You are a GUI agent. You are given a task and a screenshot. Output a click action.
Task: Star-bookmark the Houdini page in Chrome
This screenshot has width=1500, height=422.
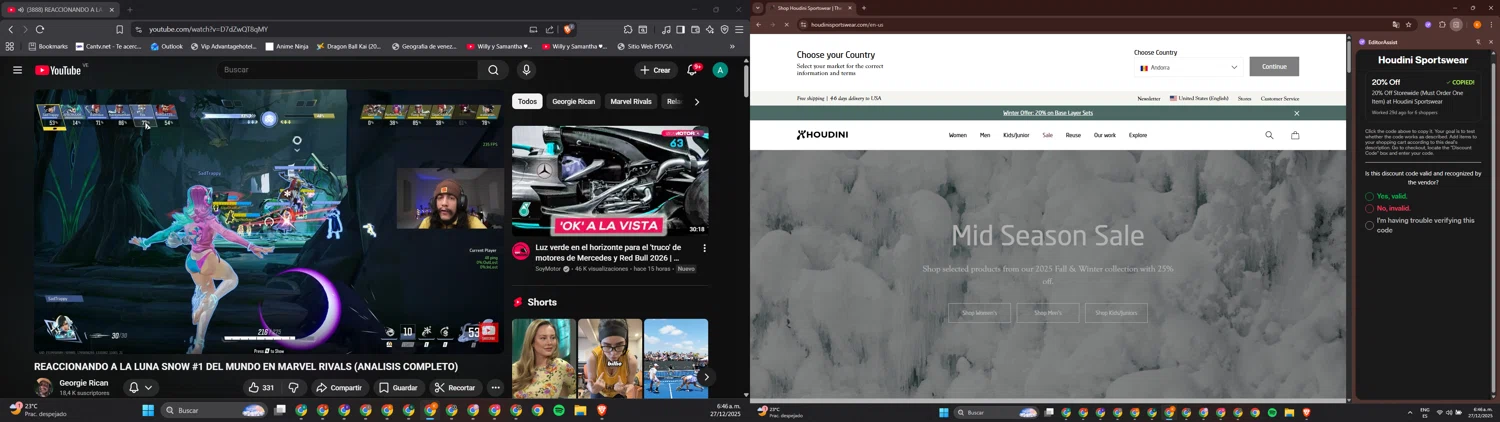pyautogui.click(x=1408, y=25)
